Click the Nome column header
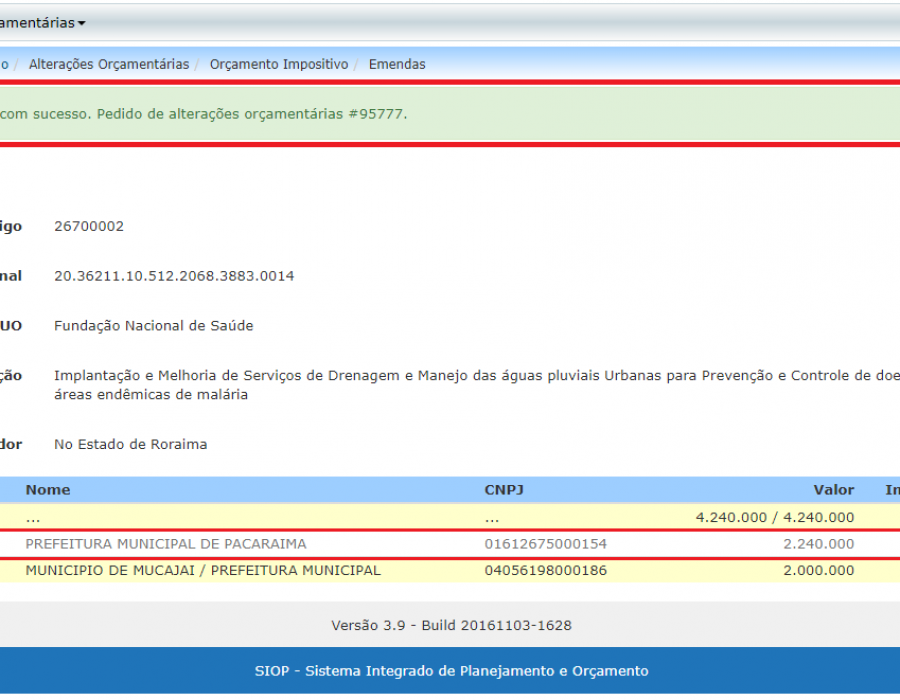This screenshot has height=700, width=900. pos(48,490)
